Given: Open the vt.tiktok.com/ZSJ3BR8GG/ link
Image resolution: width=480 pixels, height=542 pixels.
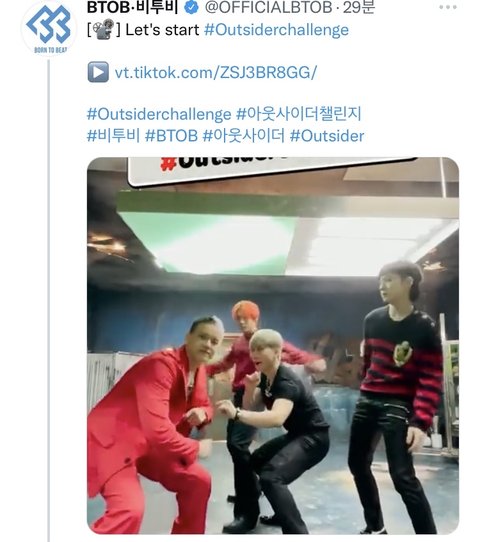Looking at the screenshot, I should pyautogui.click(x=216, y=73).
